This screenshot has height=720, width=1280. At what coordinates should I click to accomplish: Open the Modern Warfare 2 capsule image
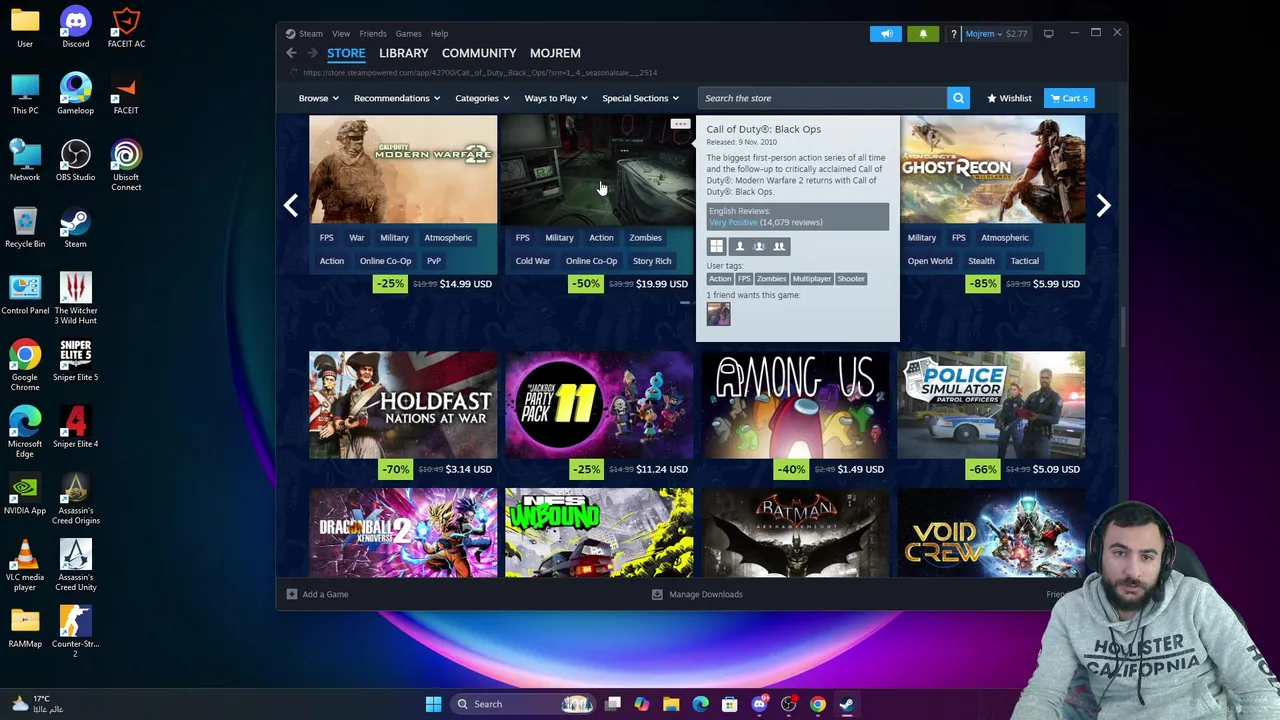[403, 169]
